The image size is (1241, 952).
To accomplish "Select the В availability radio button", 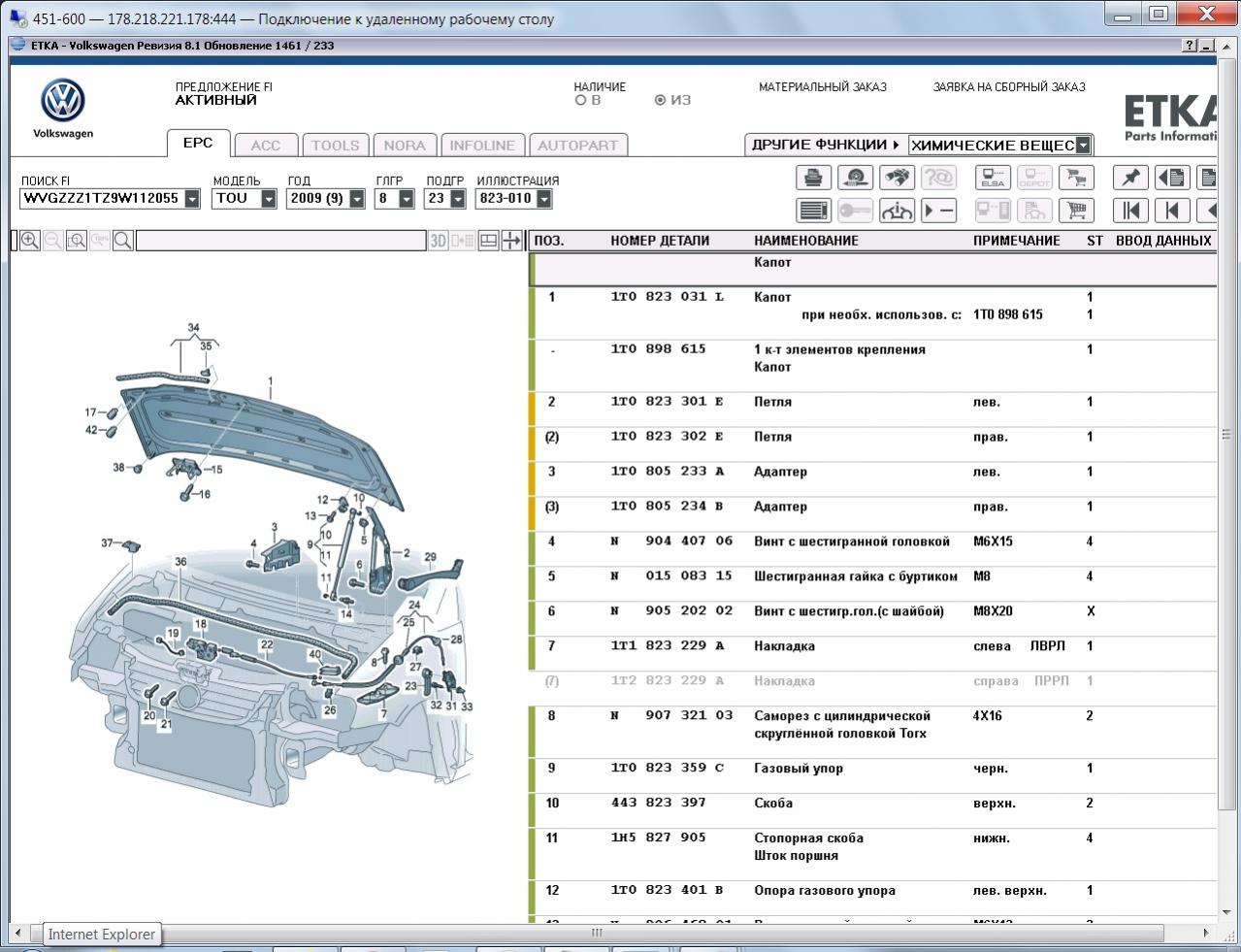I will click(581, 100).
